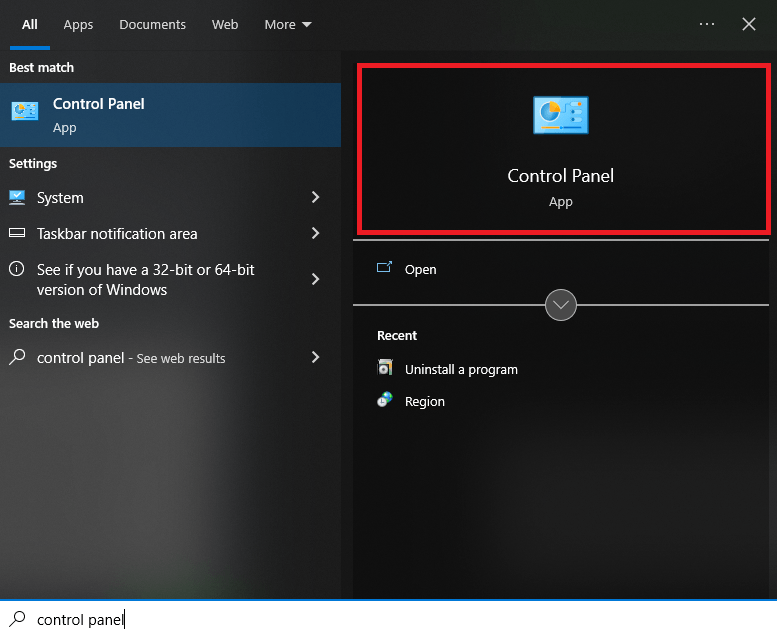
Task: Open the System settings result
Action: click(x=170, y=197)
